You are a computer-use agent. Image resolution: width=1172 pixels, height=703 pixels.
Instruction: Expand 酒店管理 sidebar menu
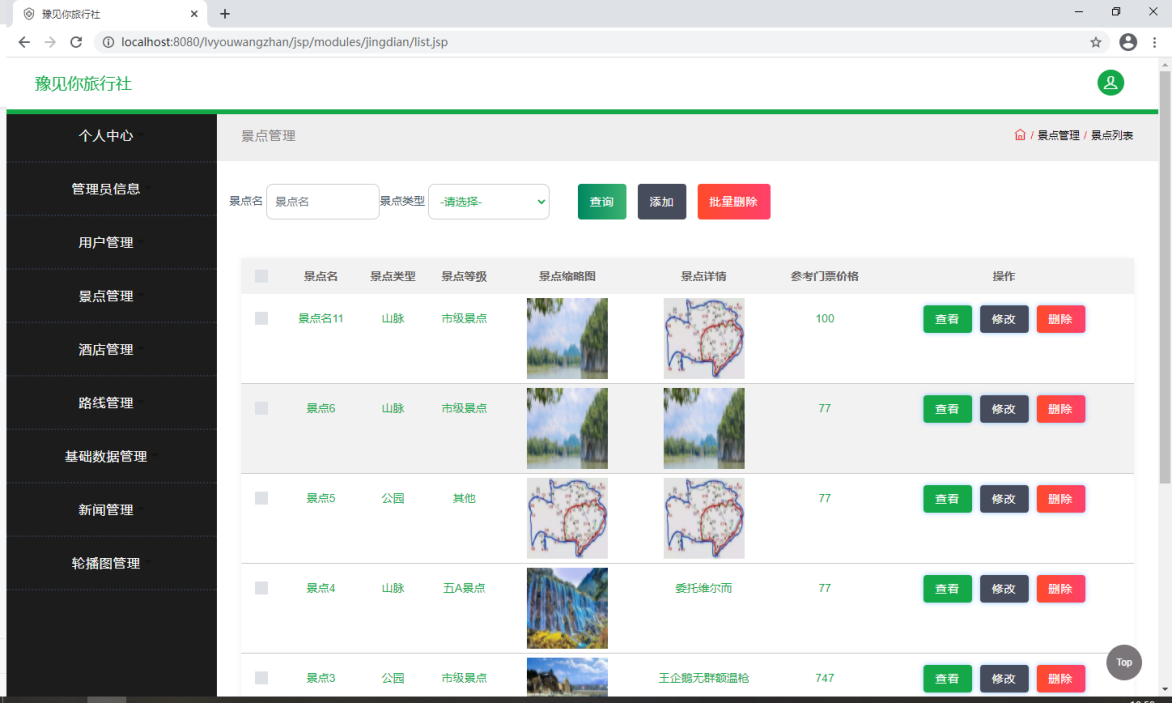tap(111, 349)
